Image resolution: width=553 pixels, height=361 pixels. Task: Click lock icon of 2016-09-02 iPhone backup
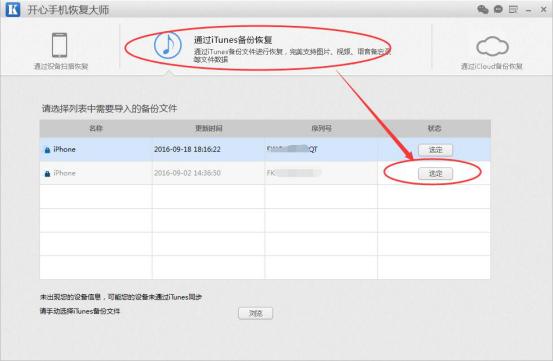[x=47, y=173]
